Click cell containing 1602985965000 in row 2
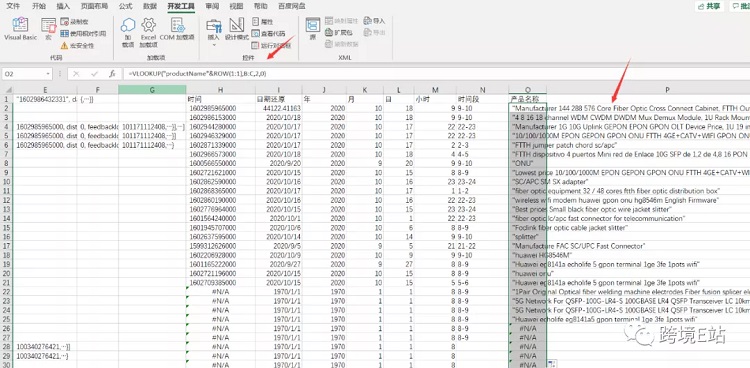This screenshot has height=368, width=750. click(221, 109)
